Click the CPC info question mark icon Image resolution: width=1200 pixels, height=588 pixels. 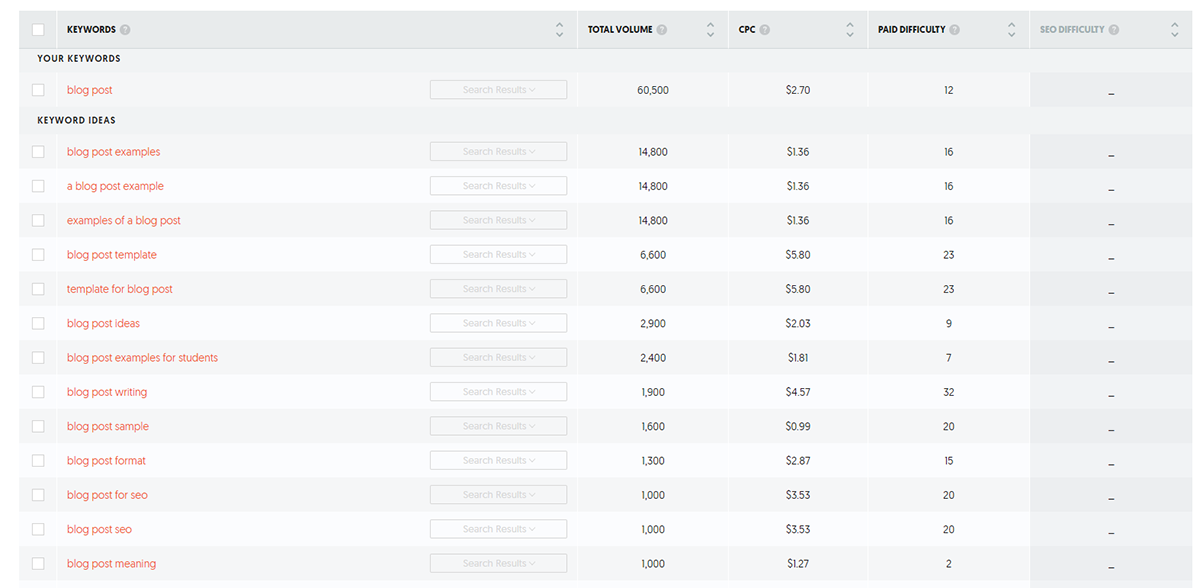[x=765, y=30]
